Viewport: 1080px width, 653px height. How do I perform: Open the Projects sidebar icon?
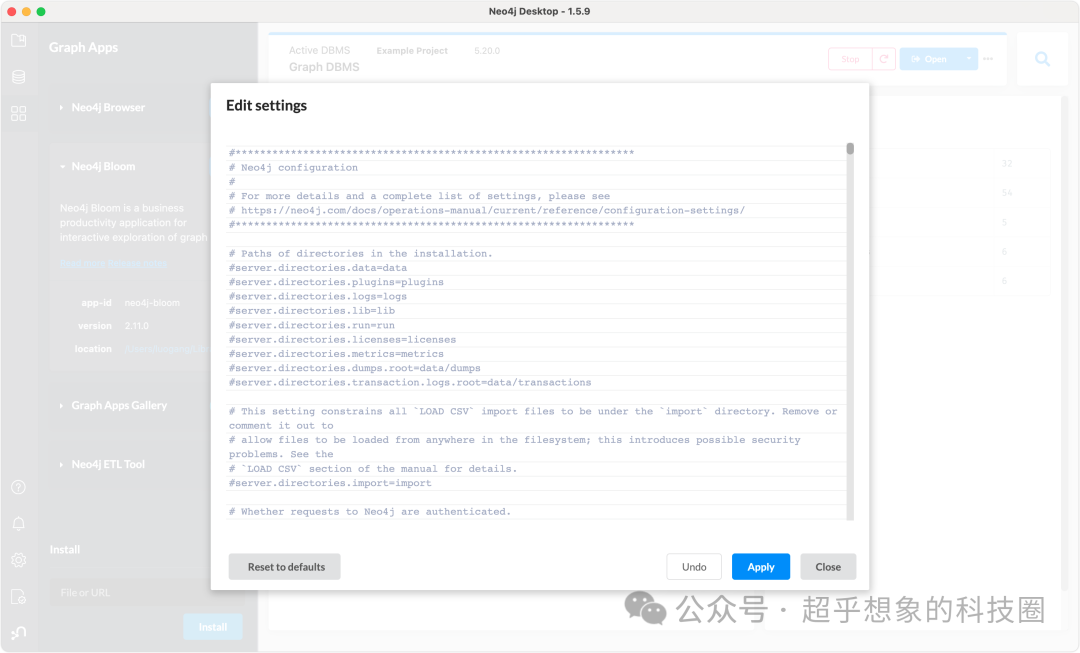click(x=19, y=41)
